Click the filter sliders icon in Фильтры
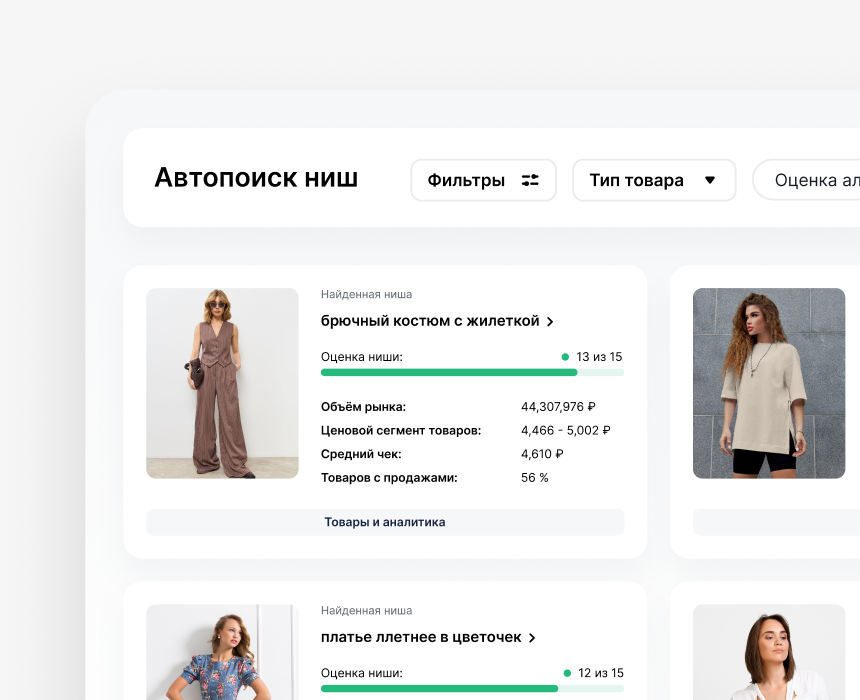This screenshot has width=860, height=700. (x=530, y=180)
